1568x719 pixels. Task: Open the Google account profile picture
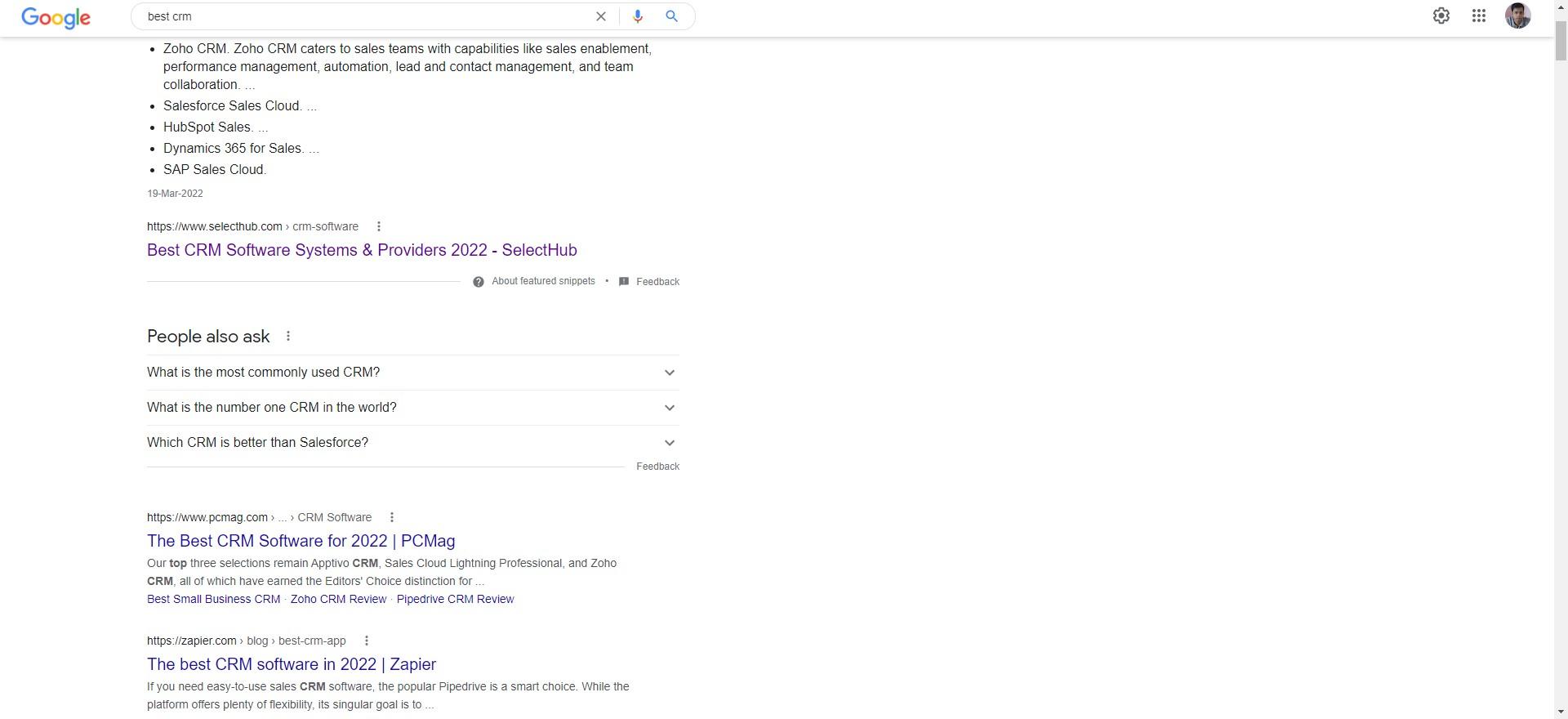[x=1517, y=16]
